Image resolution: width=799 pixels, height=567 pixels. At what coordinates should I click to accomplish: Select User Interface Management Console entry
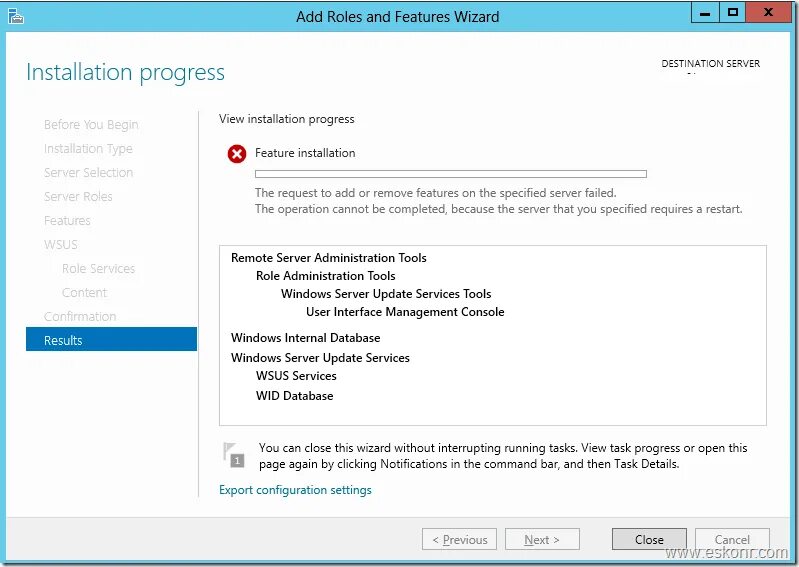tap(405, 312)
